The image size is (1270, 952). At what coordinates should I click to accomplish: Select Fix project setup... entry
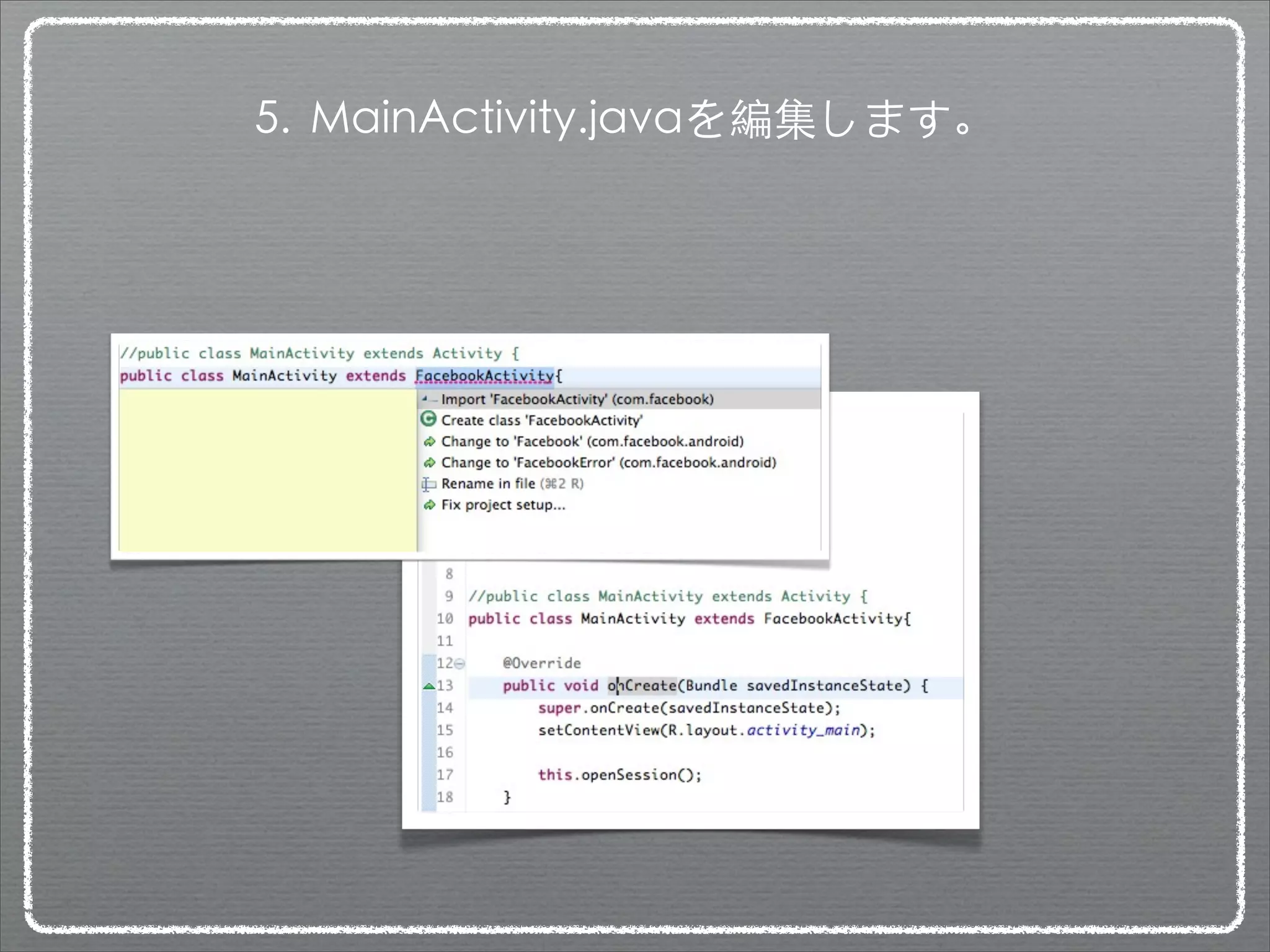[x=503, y=505]
